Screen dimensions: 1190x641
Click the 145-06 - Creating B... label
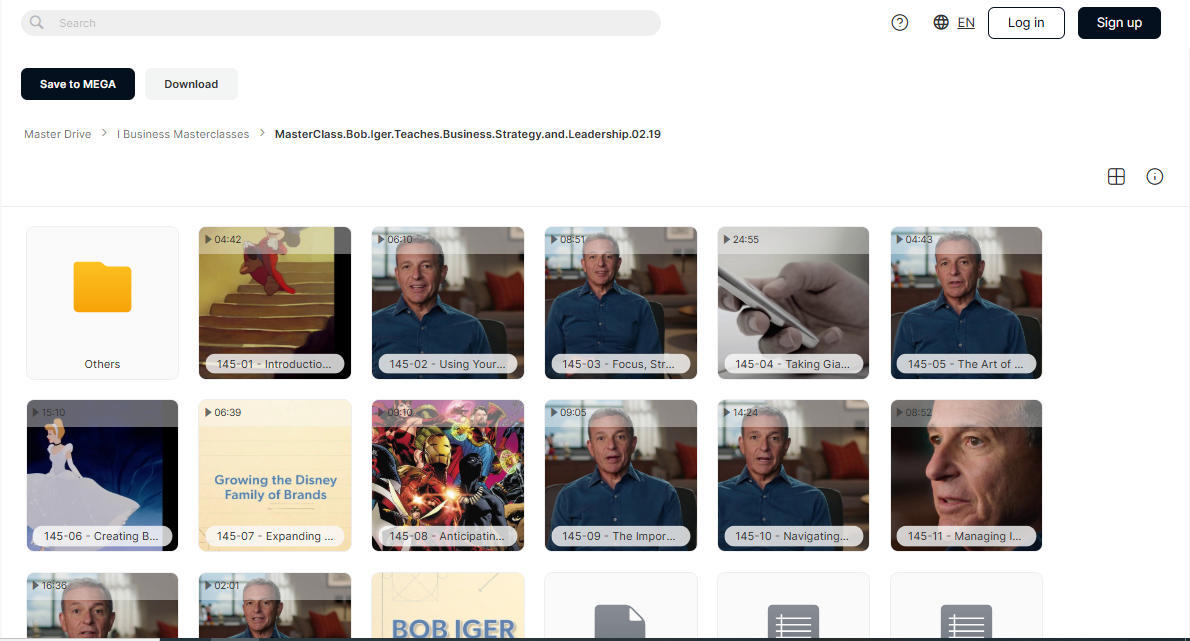click(x=102, y=536)
